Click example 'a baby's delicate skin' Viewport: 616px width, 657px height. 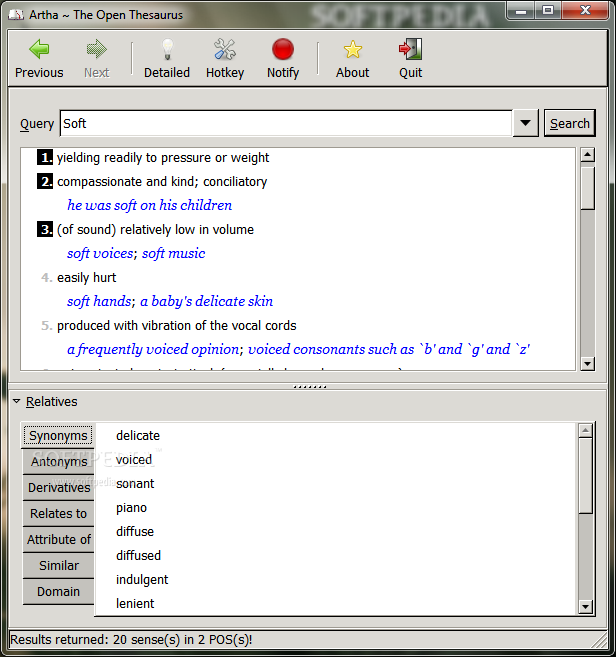pos(207,301)
